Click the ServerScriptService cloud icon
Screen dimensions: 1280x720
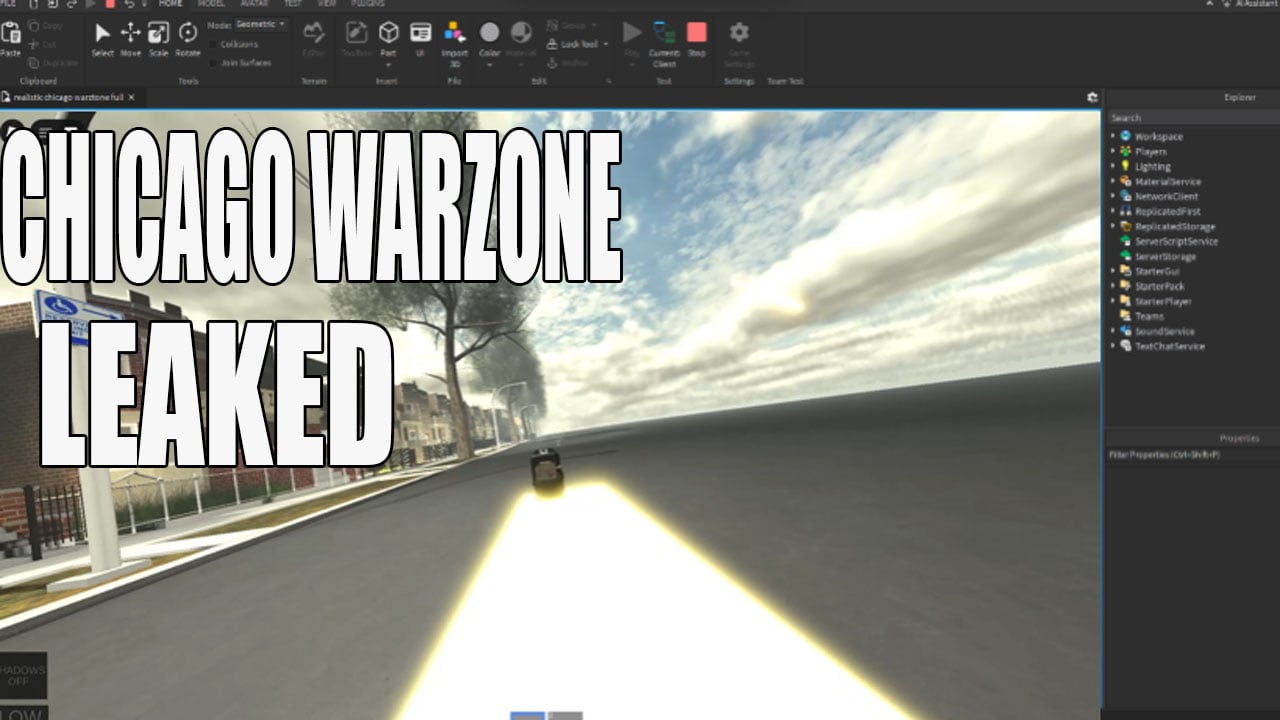tap(1126, 241)
